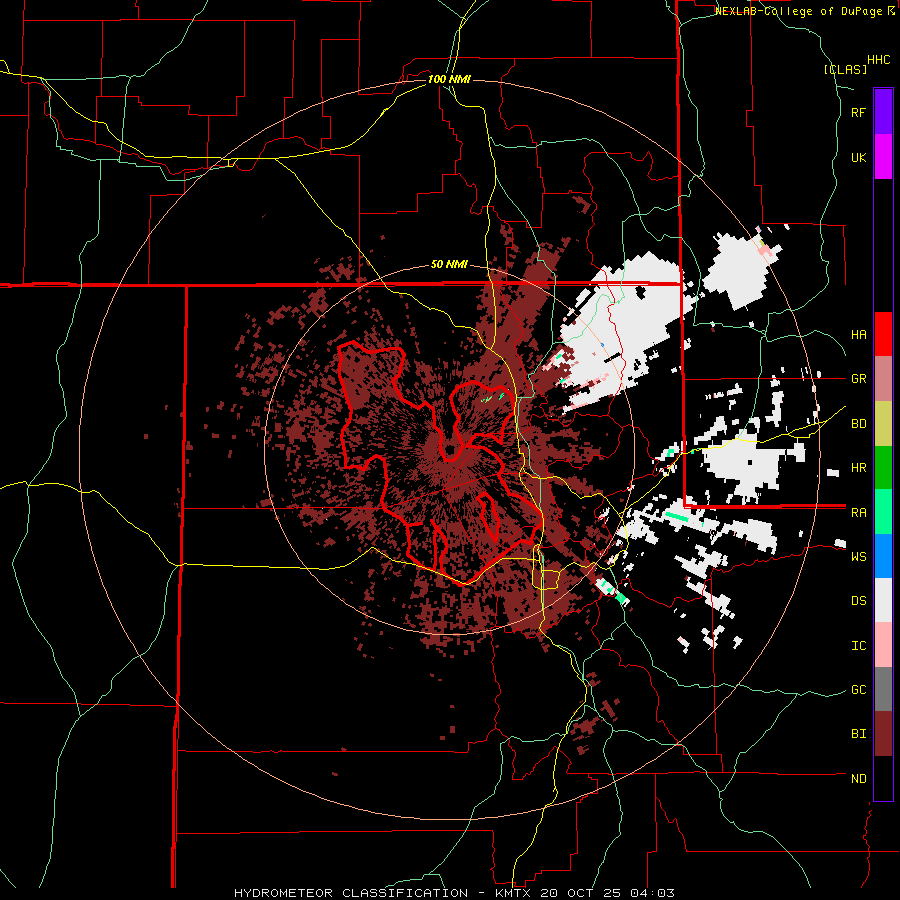Click the 50 NMI range ring label
The image size is (900, 900).
(449, 264)
